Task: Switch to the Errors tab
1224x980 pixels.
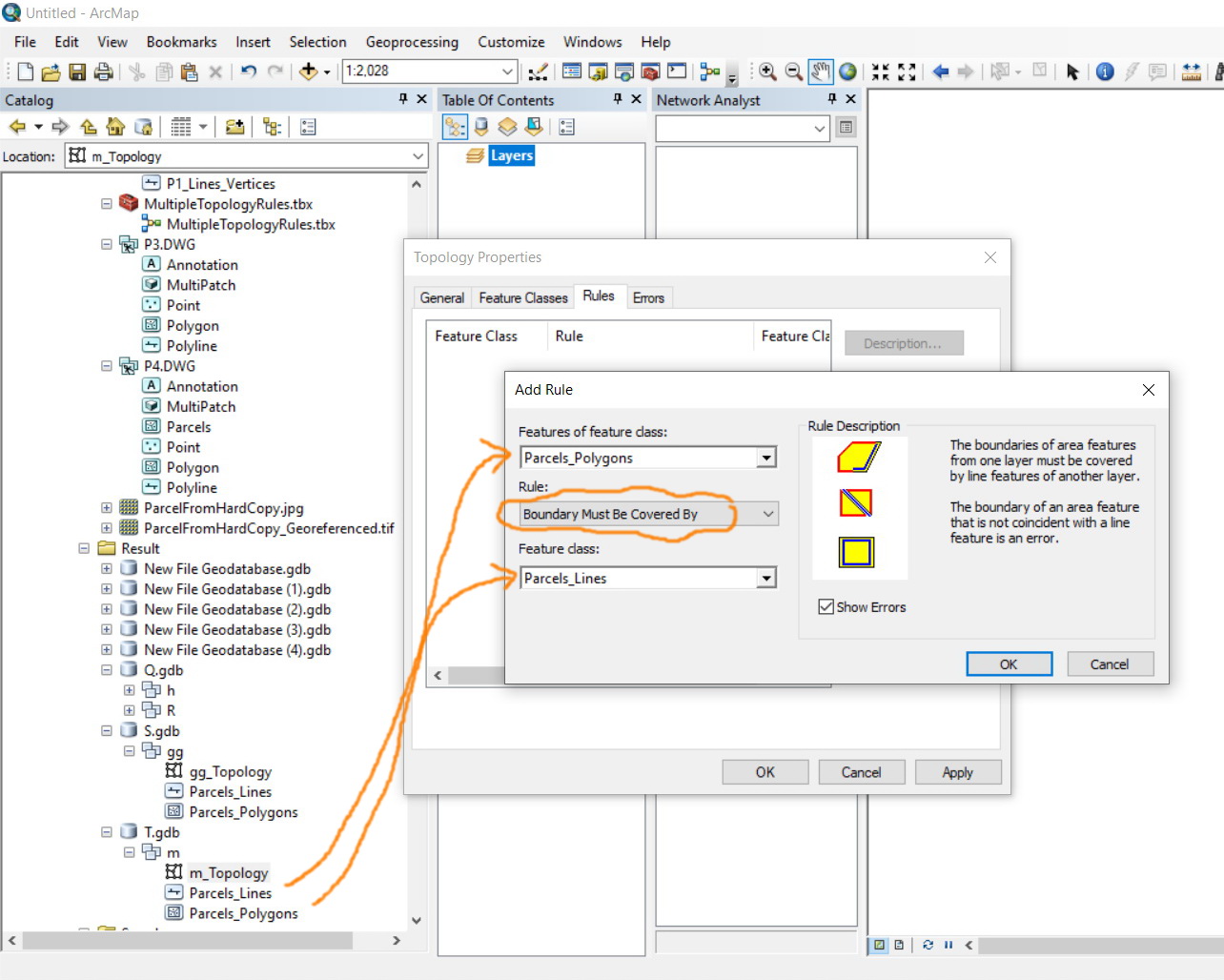Action: point(648,298)
